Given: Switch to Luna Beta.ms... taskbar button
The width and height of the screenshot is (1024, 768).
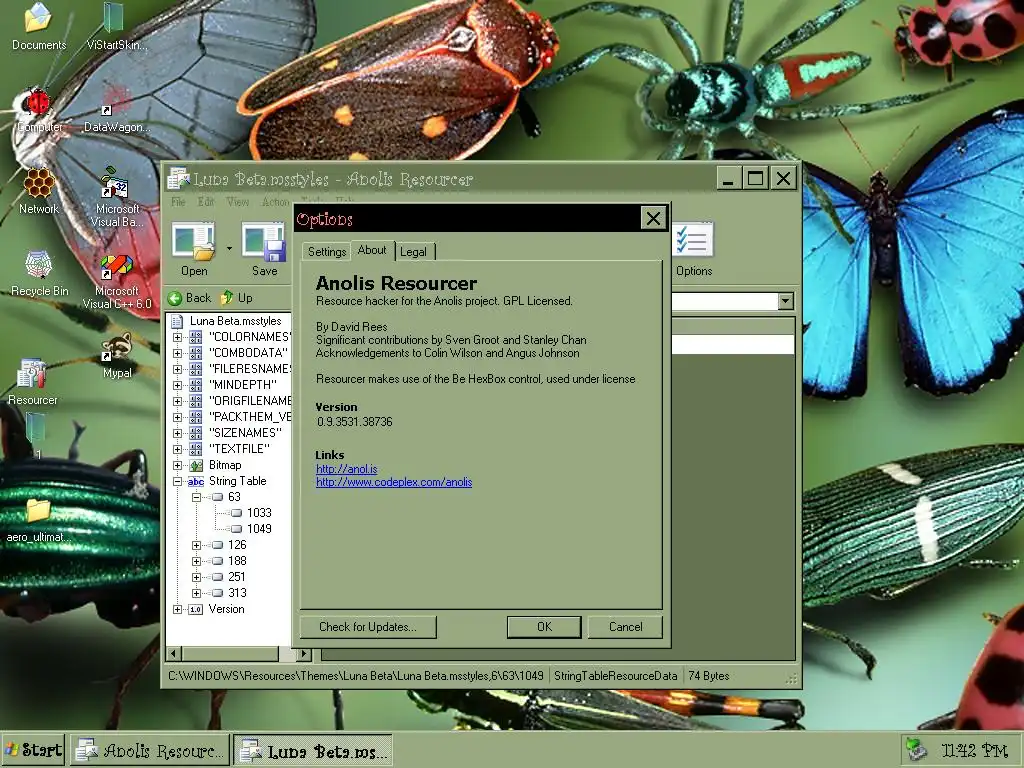Looking at the screenshot, I should tap(313, 751).
